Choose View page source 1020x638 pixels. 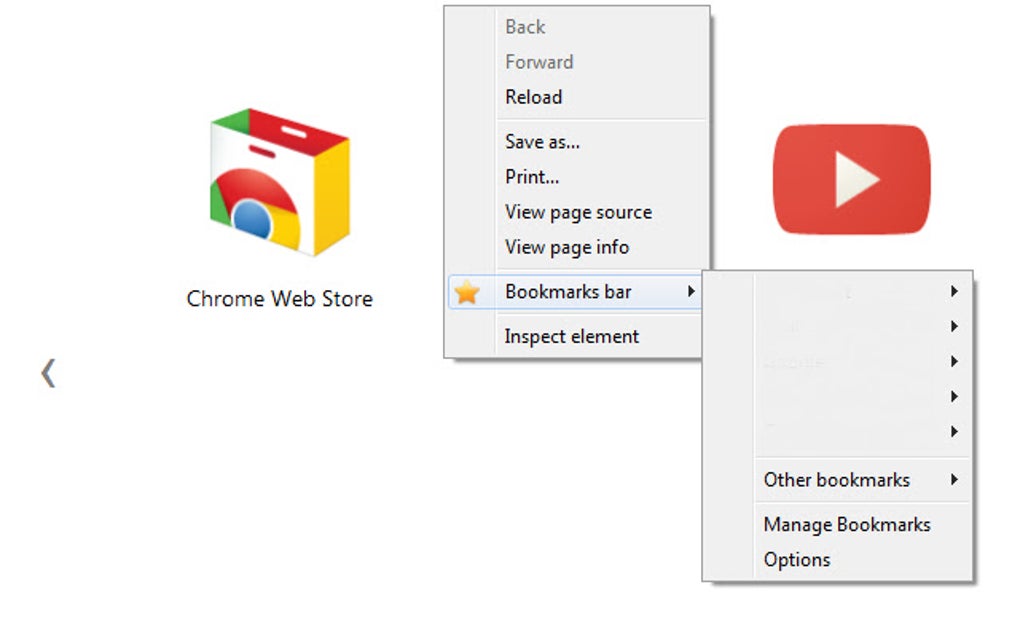point(578,211)
